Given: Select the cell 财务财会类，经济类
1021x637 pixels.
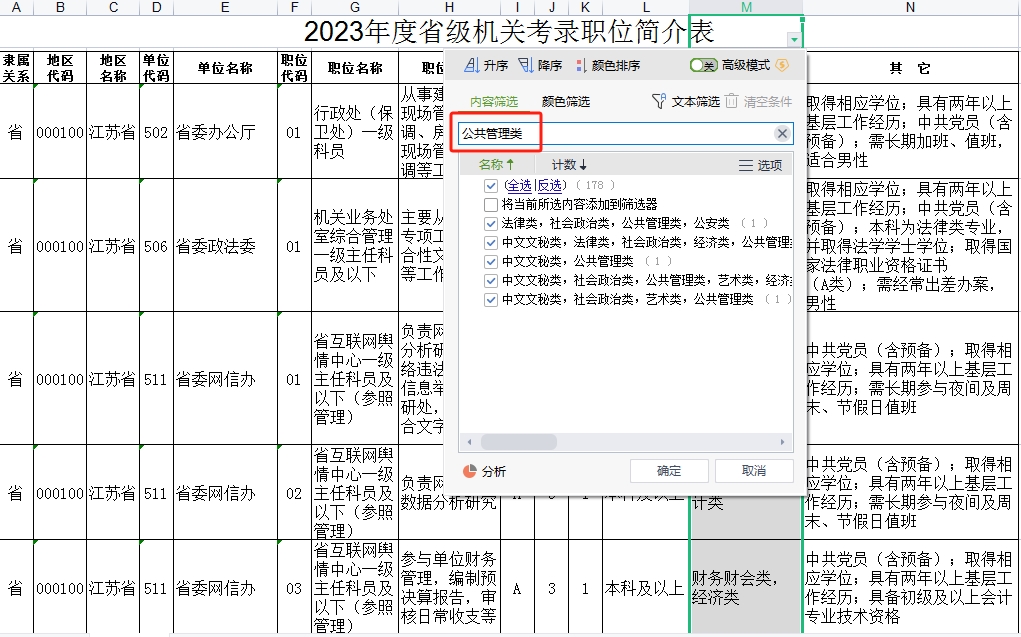Looking at the screenshot, I should coord(746,587).
